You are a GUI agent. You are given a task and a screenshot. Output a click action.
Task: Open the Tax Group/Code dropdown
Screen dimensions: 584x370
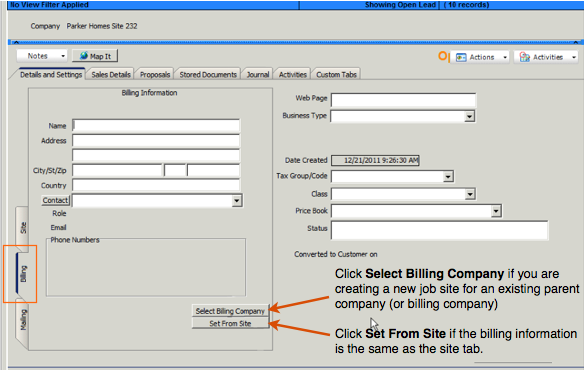[x=448, y=176]
